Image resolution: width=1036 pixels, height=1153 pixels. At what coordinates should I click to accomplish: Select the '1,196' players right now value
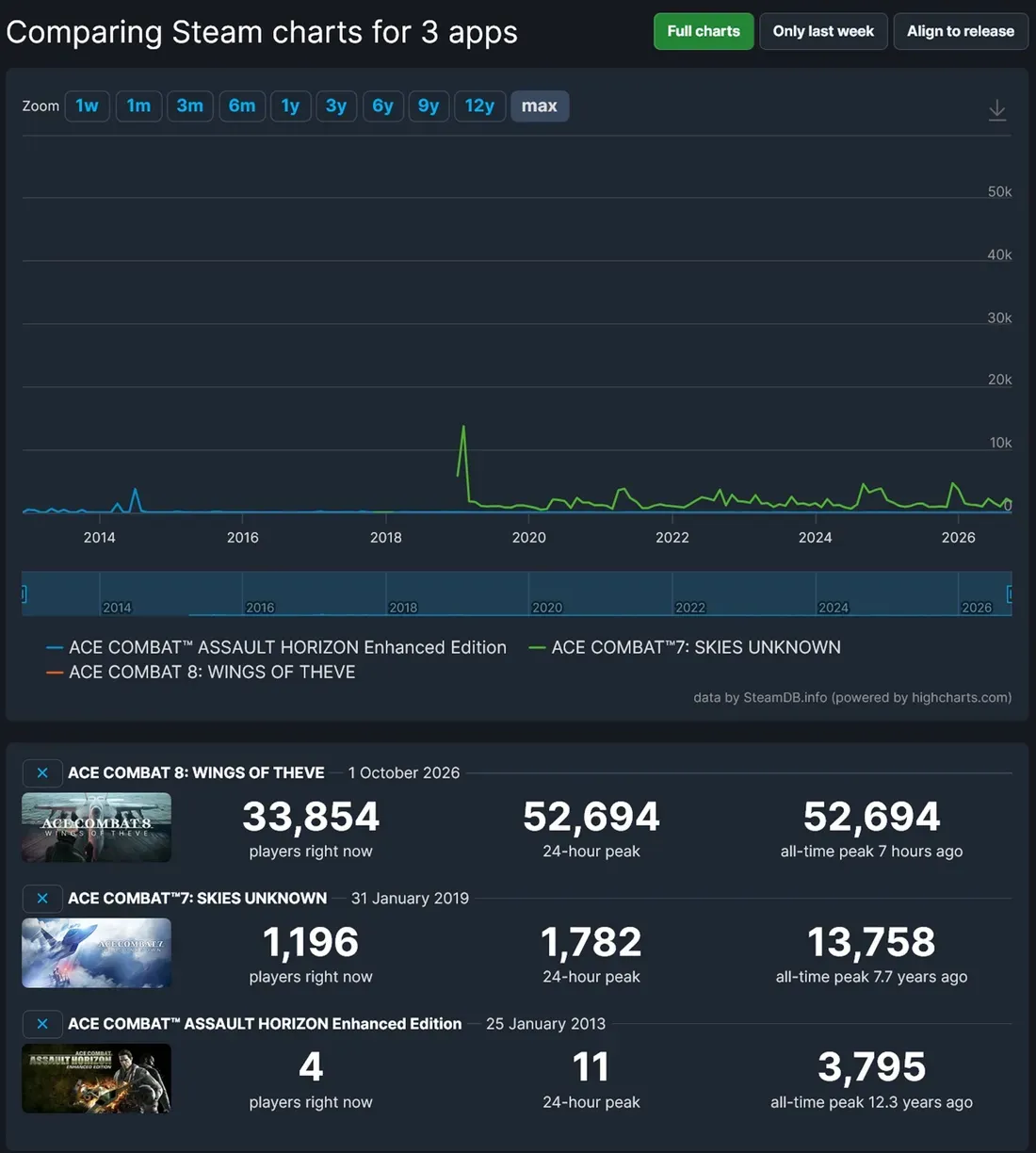(x=311, y=941)
